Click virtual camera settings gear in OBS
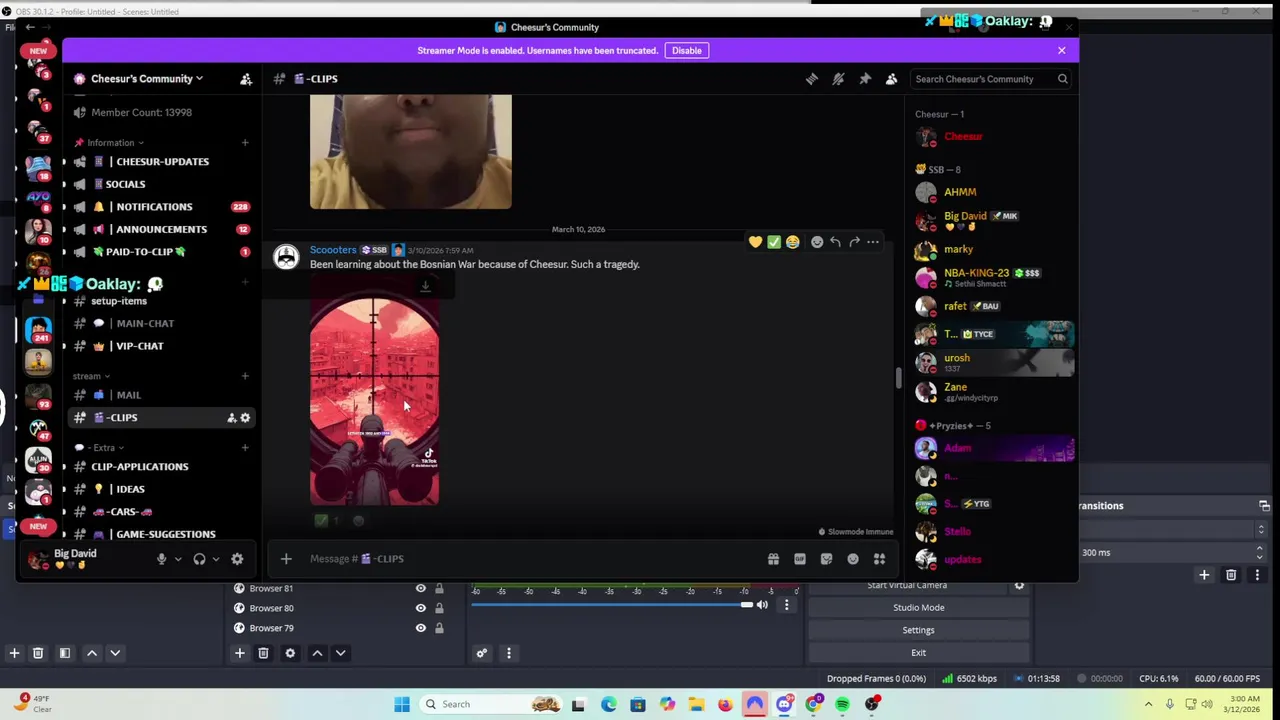The image size is (1280, 720). 1019,585
